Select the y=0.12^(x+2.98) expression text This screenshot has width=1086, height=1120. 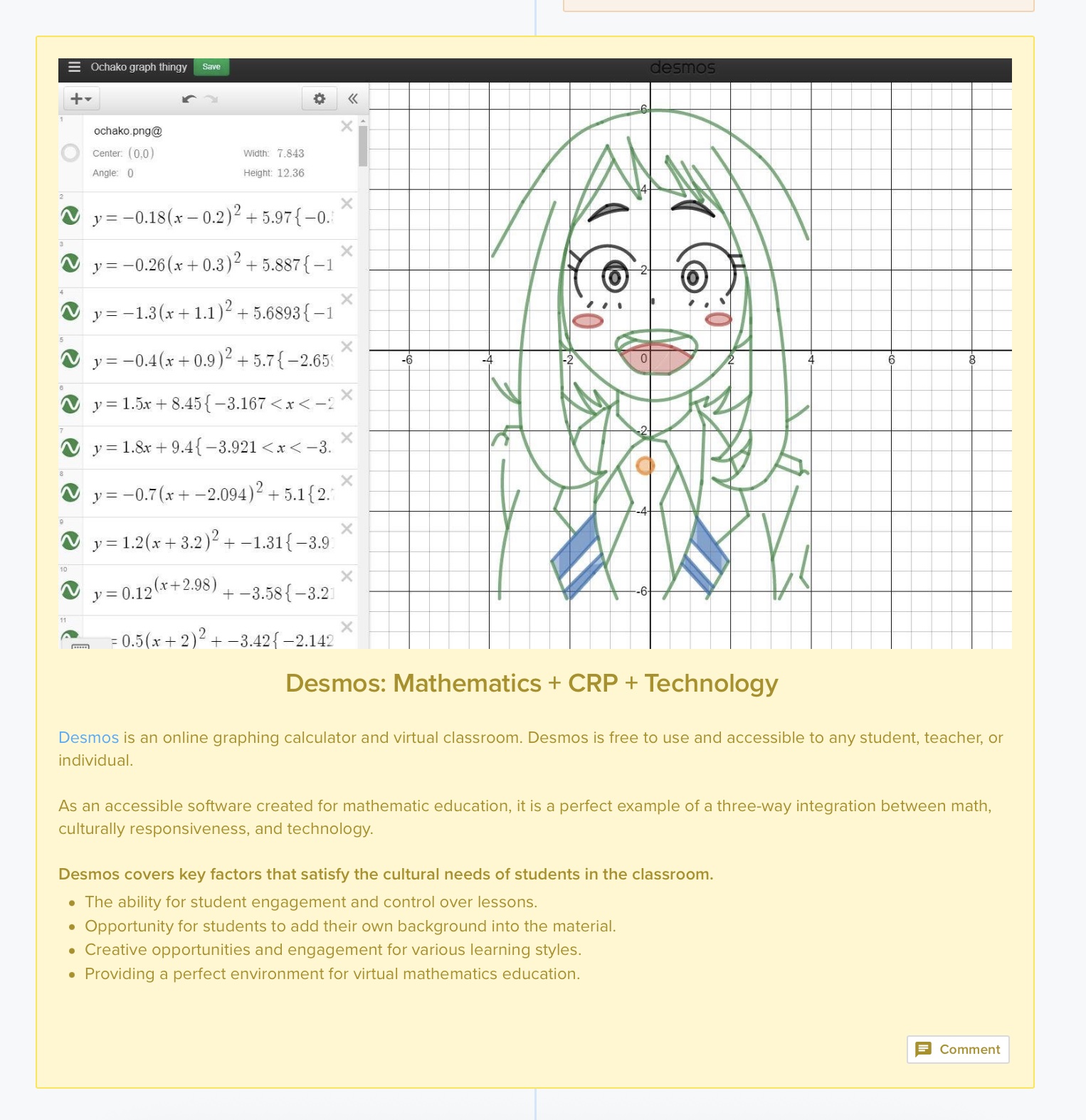(x=213, y=590)
